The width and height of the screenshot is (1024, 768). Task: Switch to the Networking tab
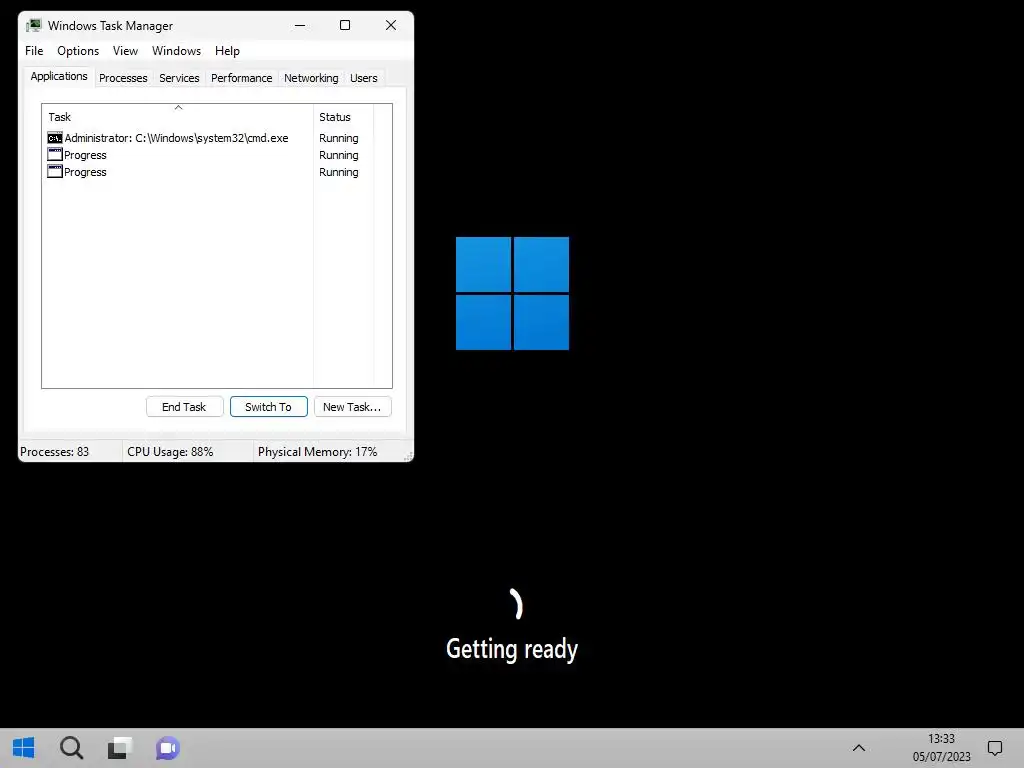coord(311,78)
